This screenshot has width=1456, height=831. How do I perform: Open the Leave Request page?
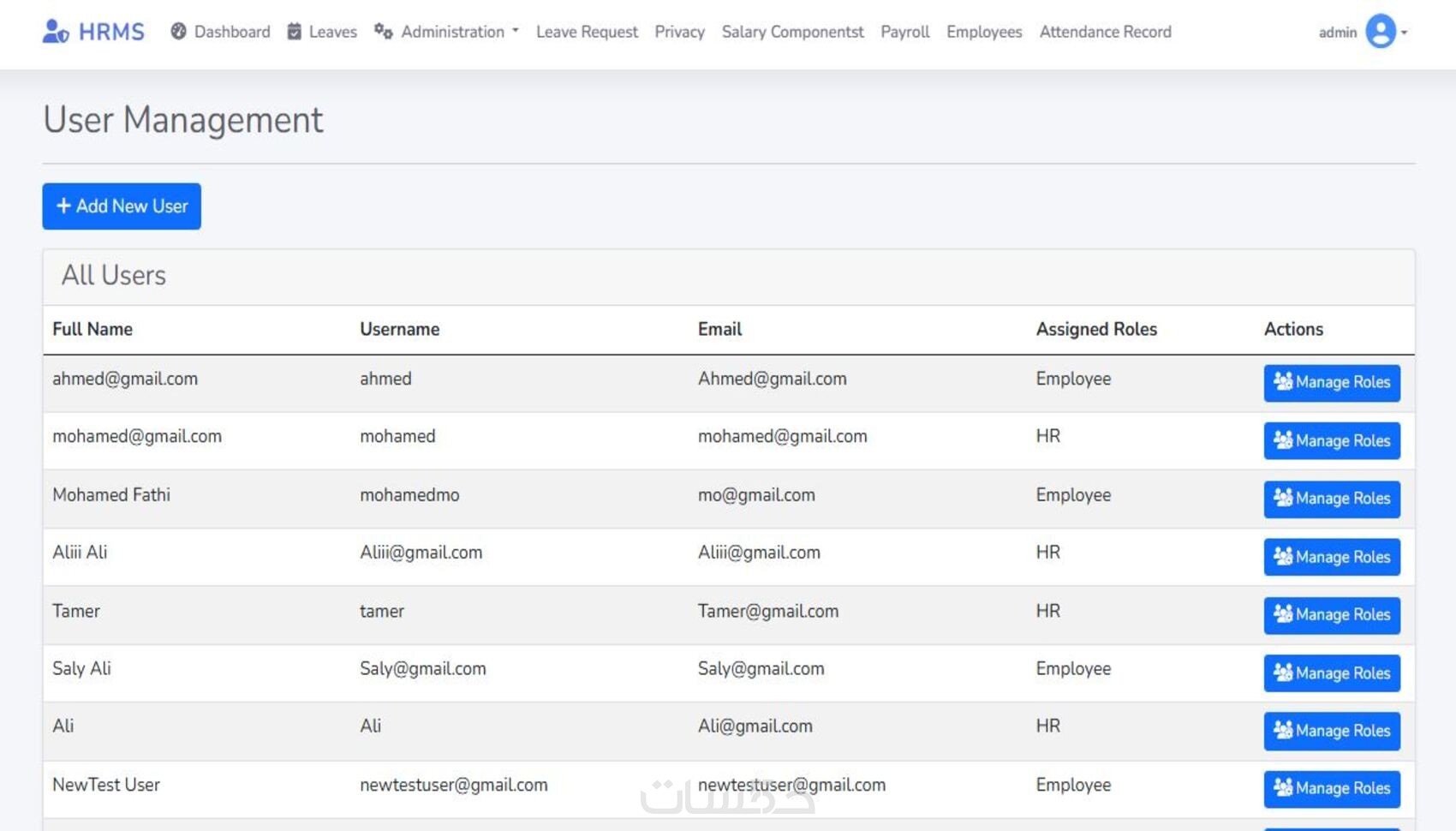pyautogui.click(x=587, y=32)
